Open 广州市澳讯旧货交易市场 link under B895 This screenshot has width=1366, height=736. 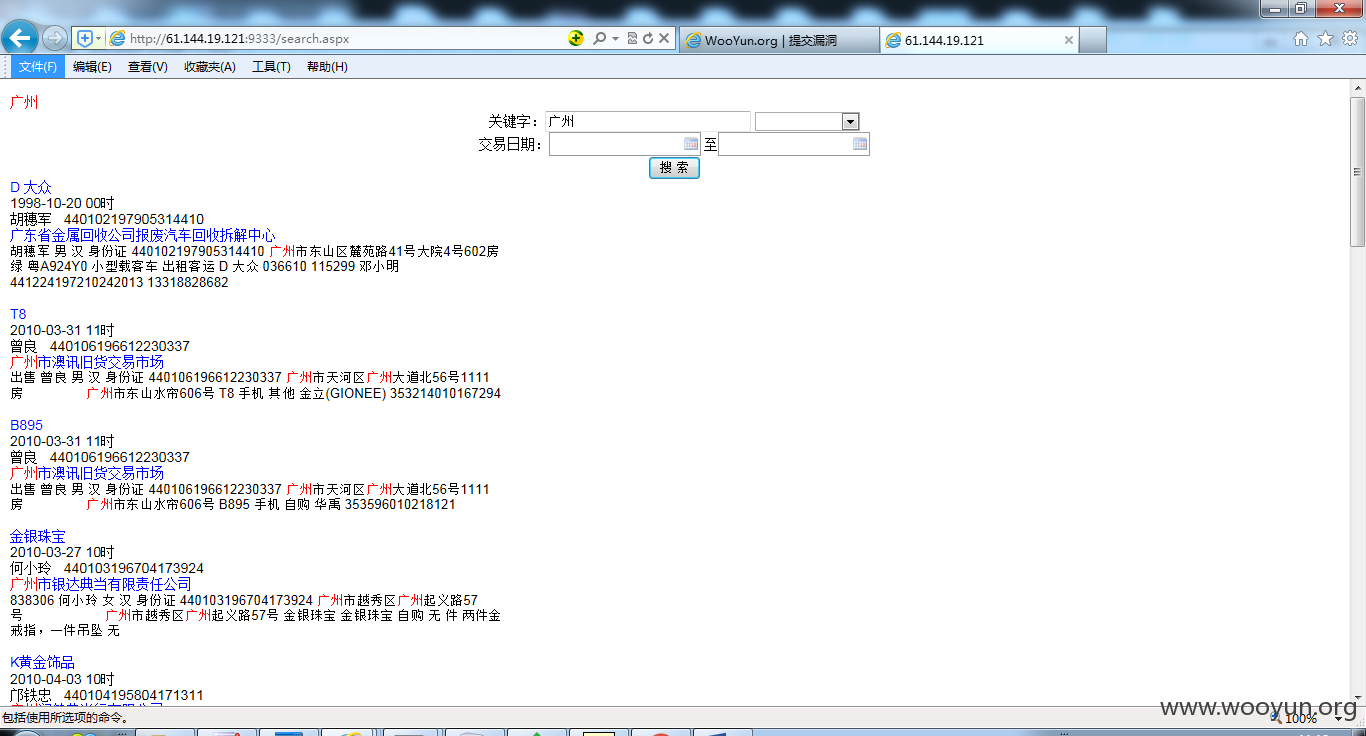[87, 473]
